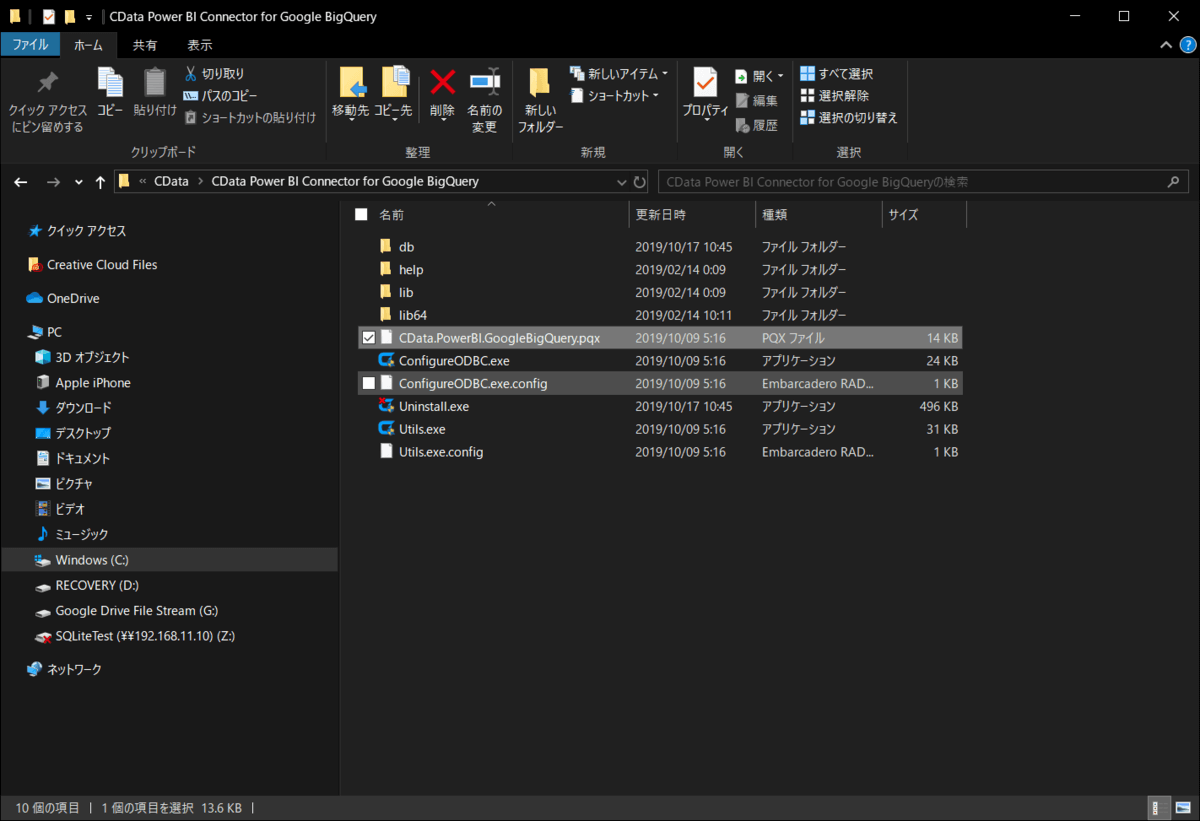Select ダウンロード downloads folder in sidebar
The image size is (1200, 821).
82,408
